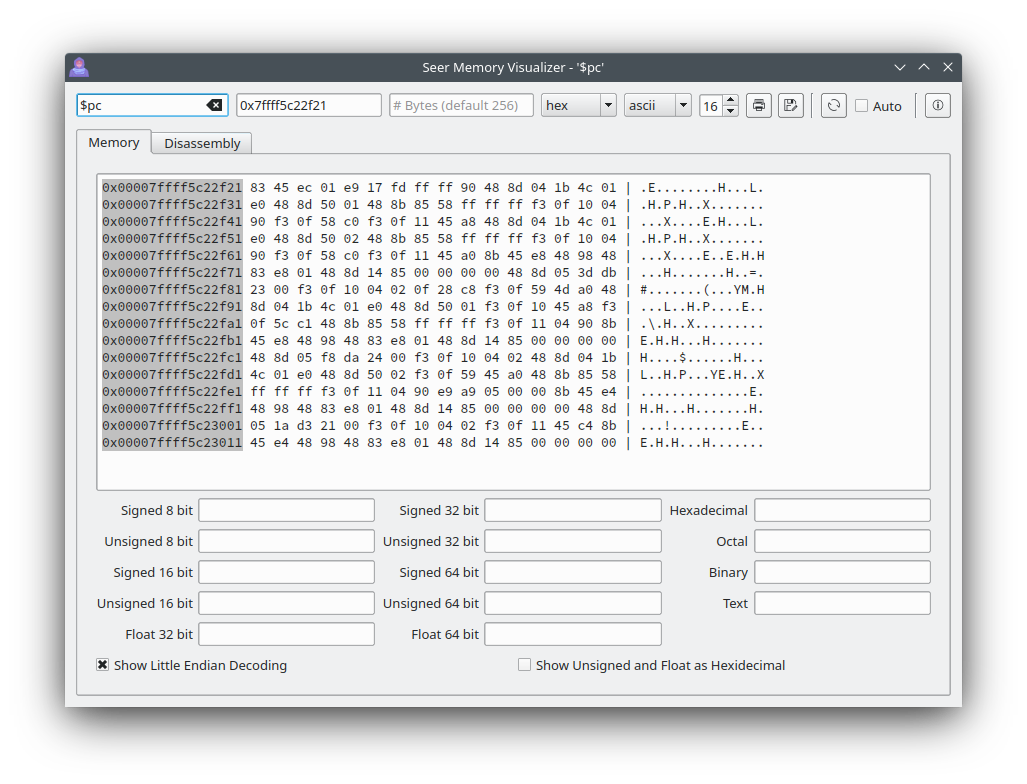This screenshot has width=1027, height=784.
Task: Click the $pc expression input field
Action: click(152, 105)
